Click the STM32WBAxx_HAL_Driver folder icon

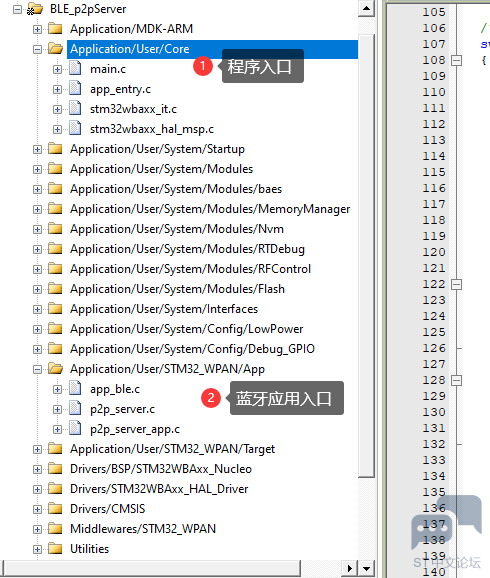[55, 488]
